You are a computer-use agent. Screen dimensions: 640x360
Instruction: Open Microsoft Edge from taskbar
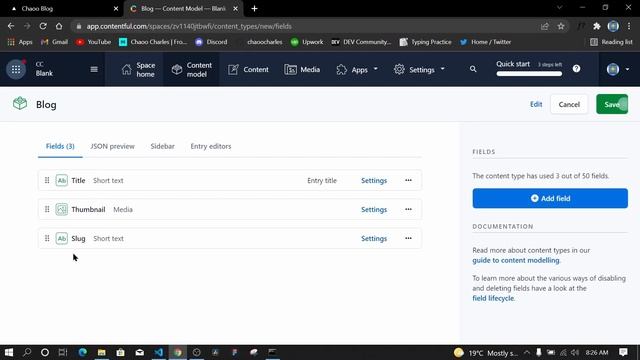tap(82, 352)
